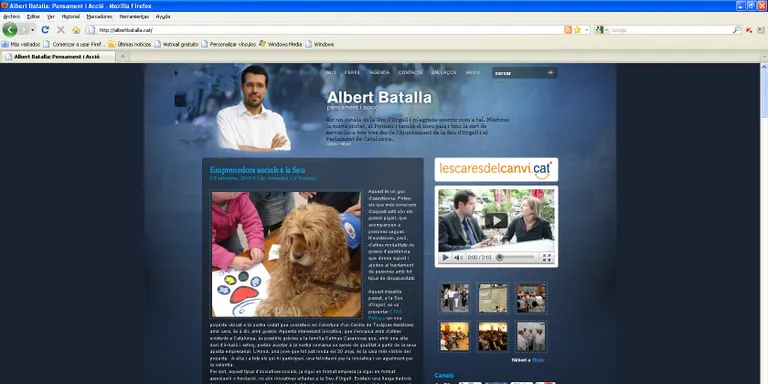768x384 pixels.
Task: Bookmark this page with the star icon
Action: tap(577, 30)
